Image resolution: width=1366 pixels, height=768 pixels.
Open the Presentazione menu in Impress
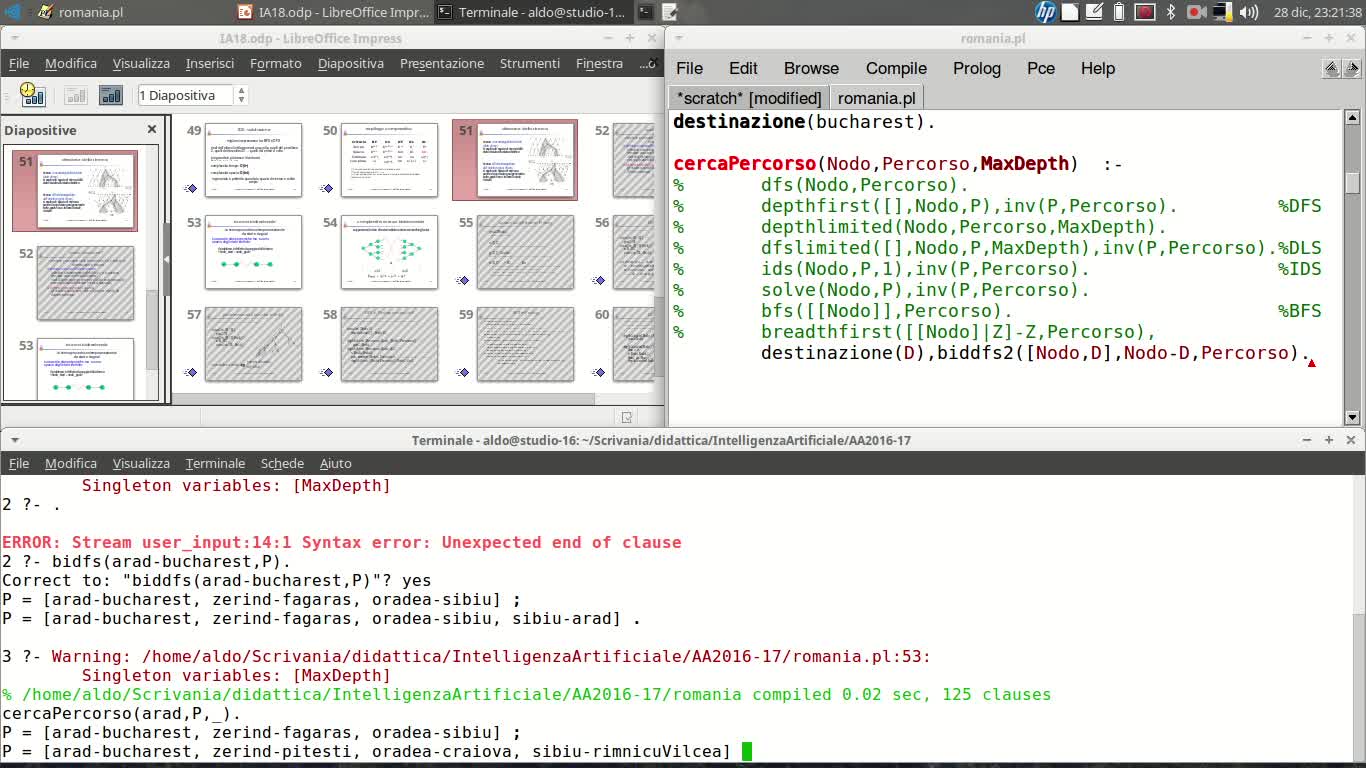point(442,63)
